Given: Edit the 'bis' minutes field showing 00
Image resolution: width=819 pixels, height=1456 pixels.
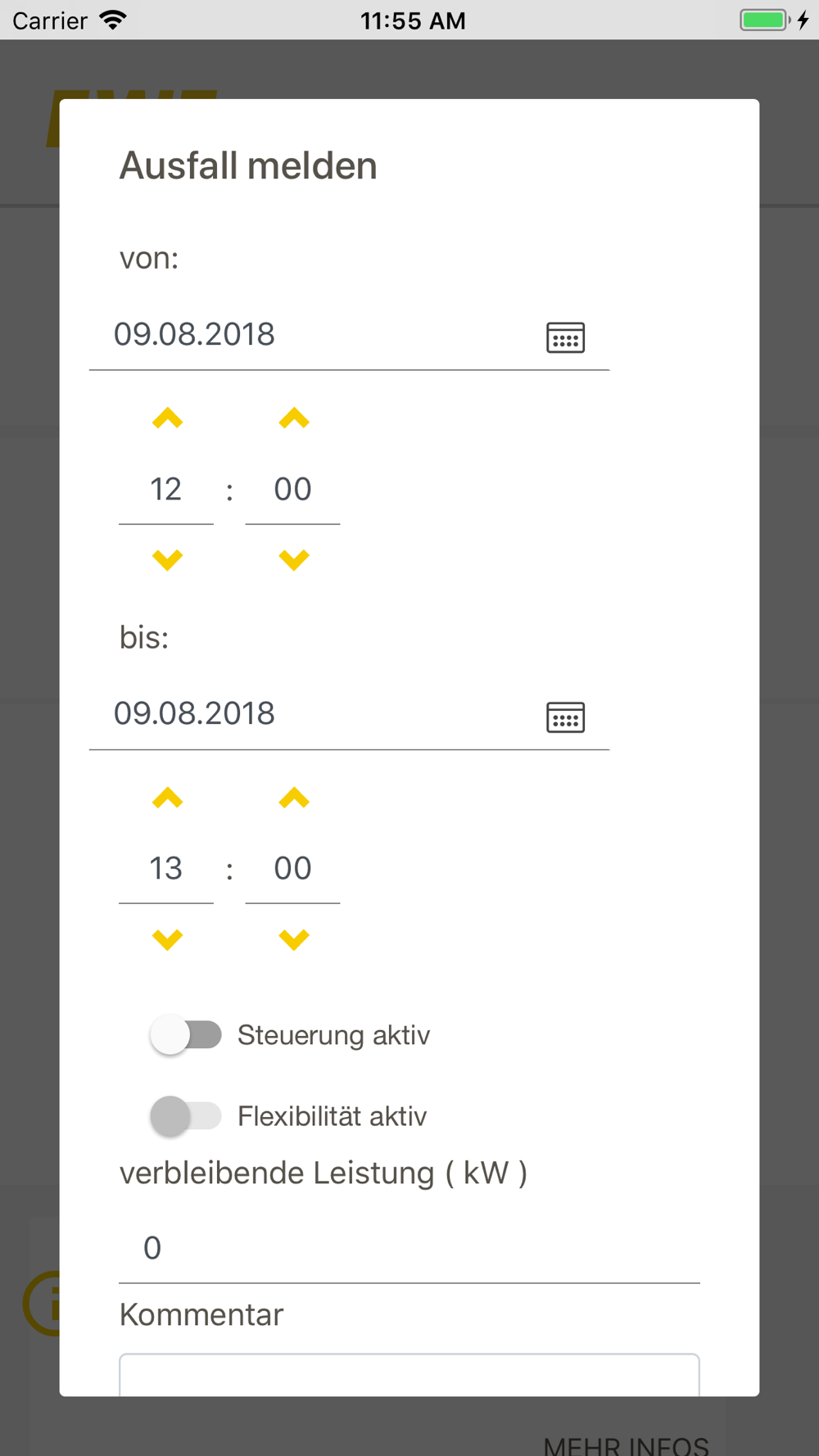Looking at the screenshot, I should pos(292,869).
